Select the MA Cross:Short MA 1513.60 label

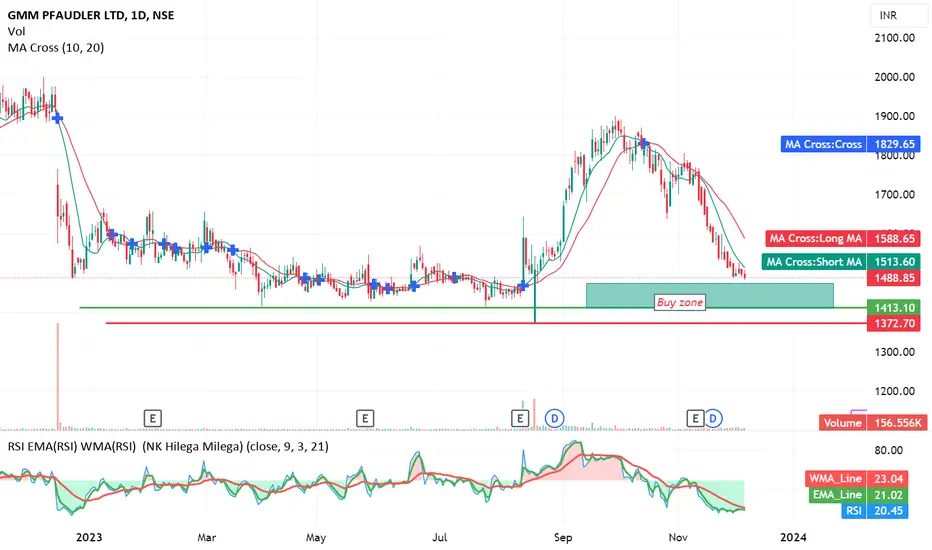(841, 262)
